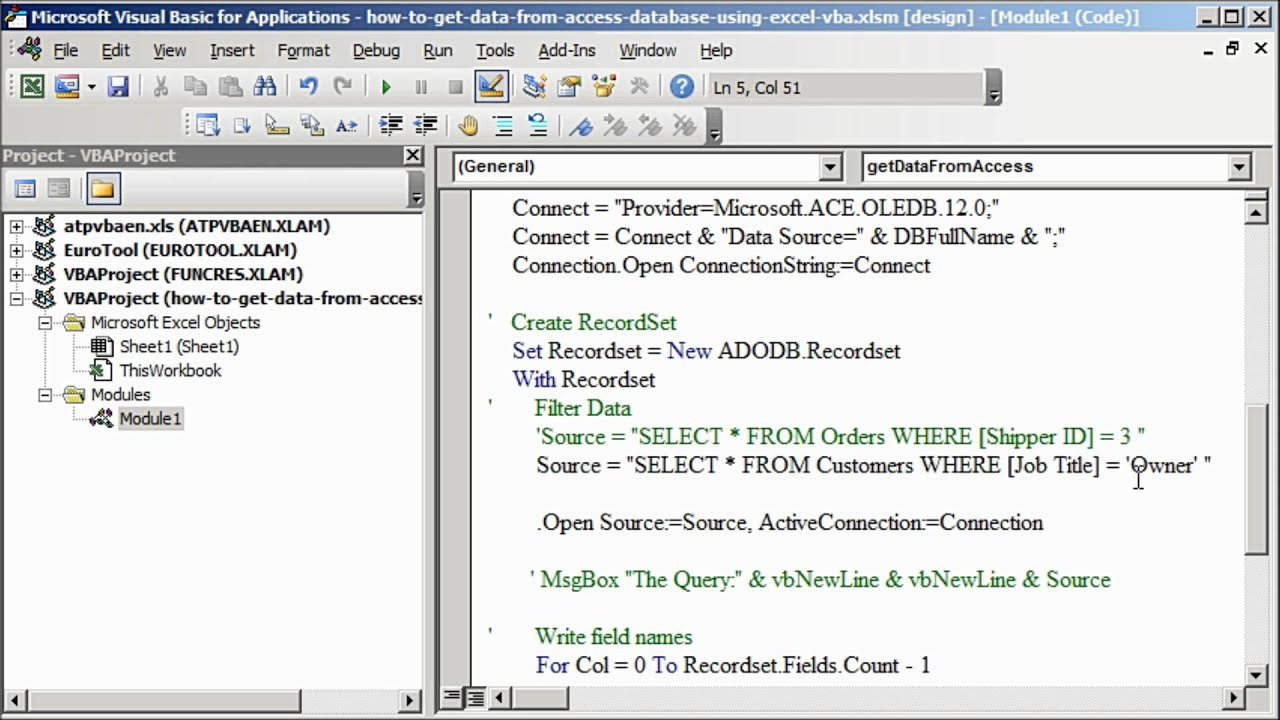The height and width of the screenshot is (720, 1280).
Task: Open the Tools menu
Action: (494, 50)
